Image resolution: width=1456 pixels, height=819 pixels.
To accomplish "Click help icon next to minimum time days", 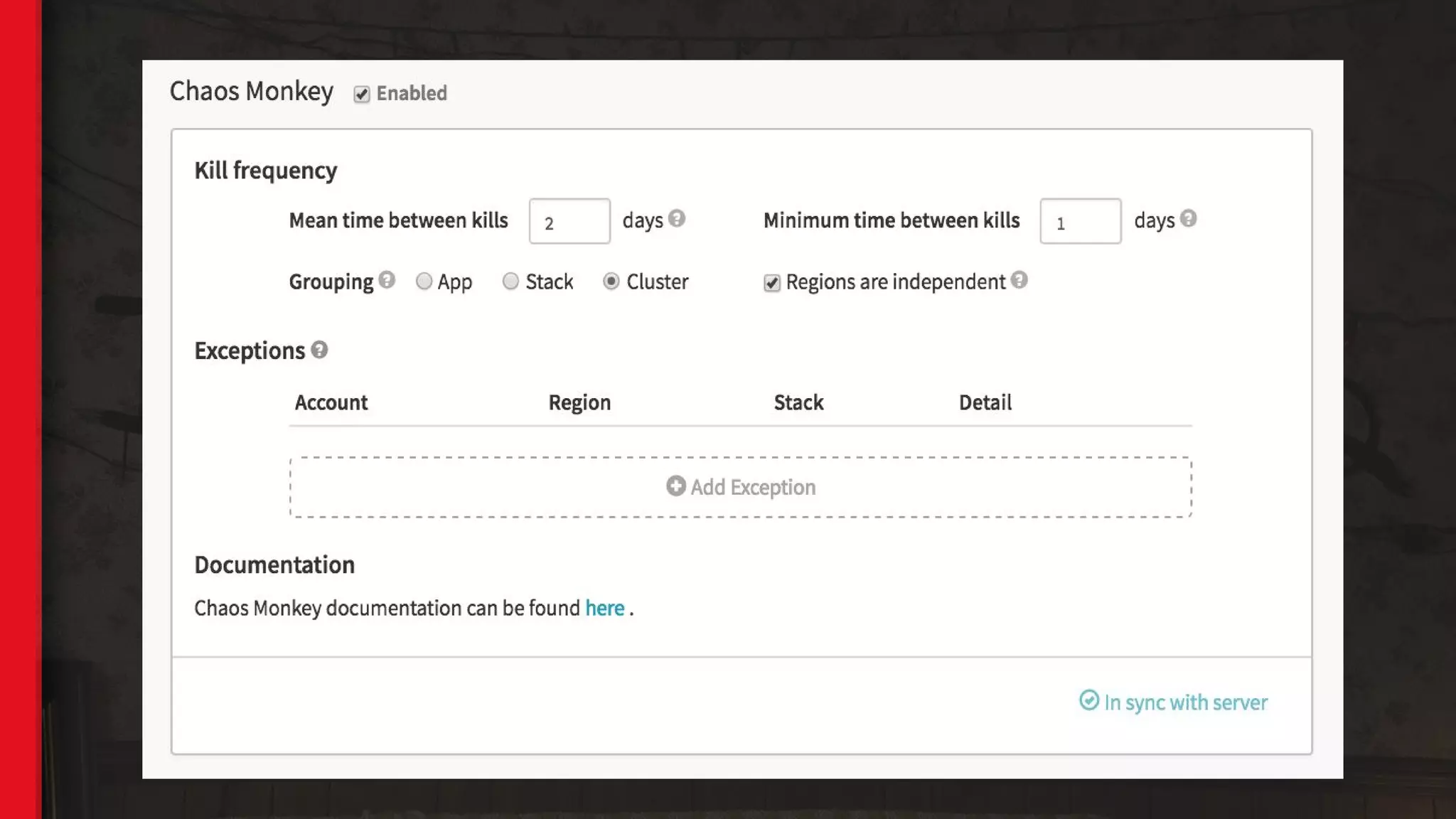I will coord(1188,218).
